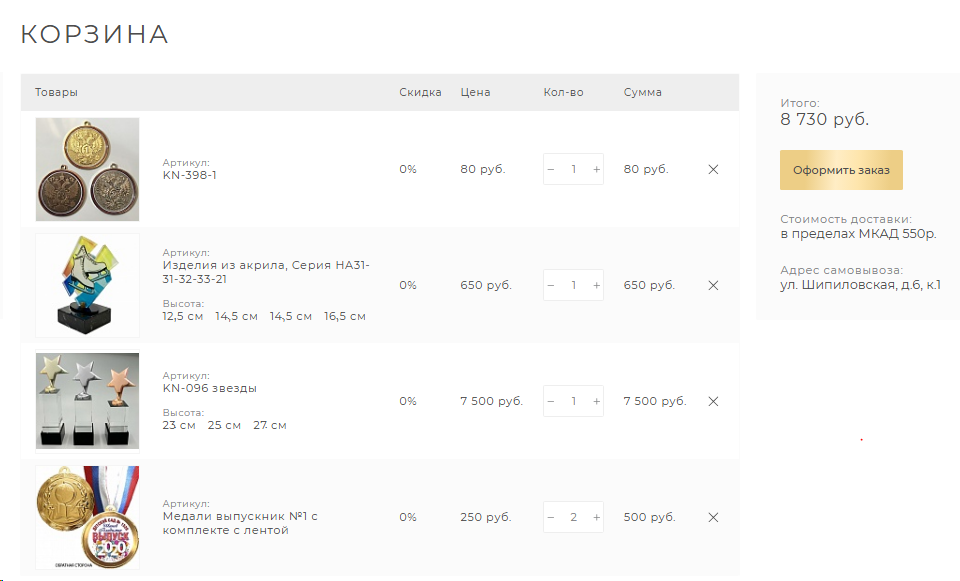Remove graduate medals from cart
960x581 pixels.
[x=713, y=517]
